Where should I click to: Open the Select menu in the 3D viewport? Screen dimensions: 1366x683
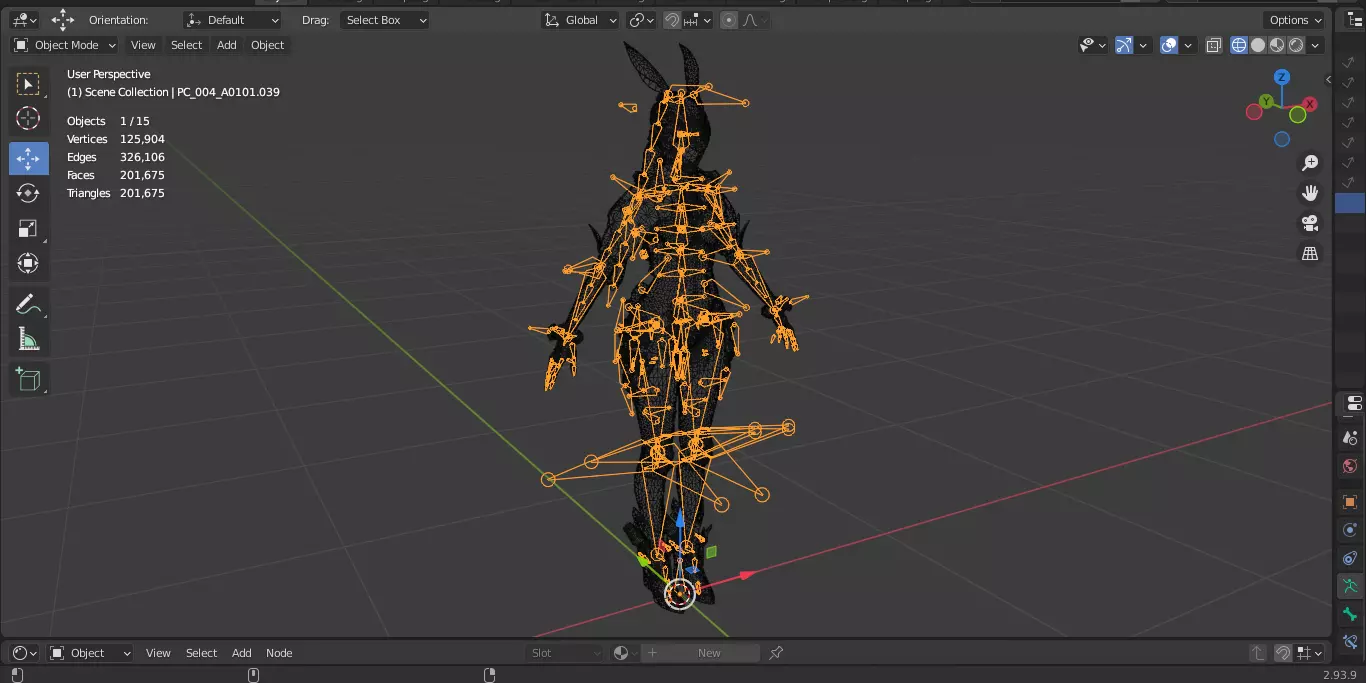coord(186,45)
